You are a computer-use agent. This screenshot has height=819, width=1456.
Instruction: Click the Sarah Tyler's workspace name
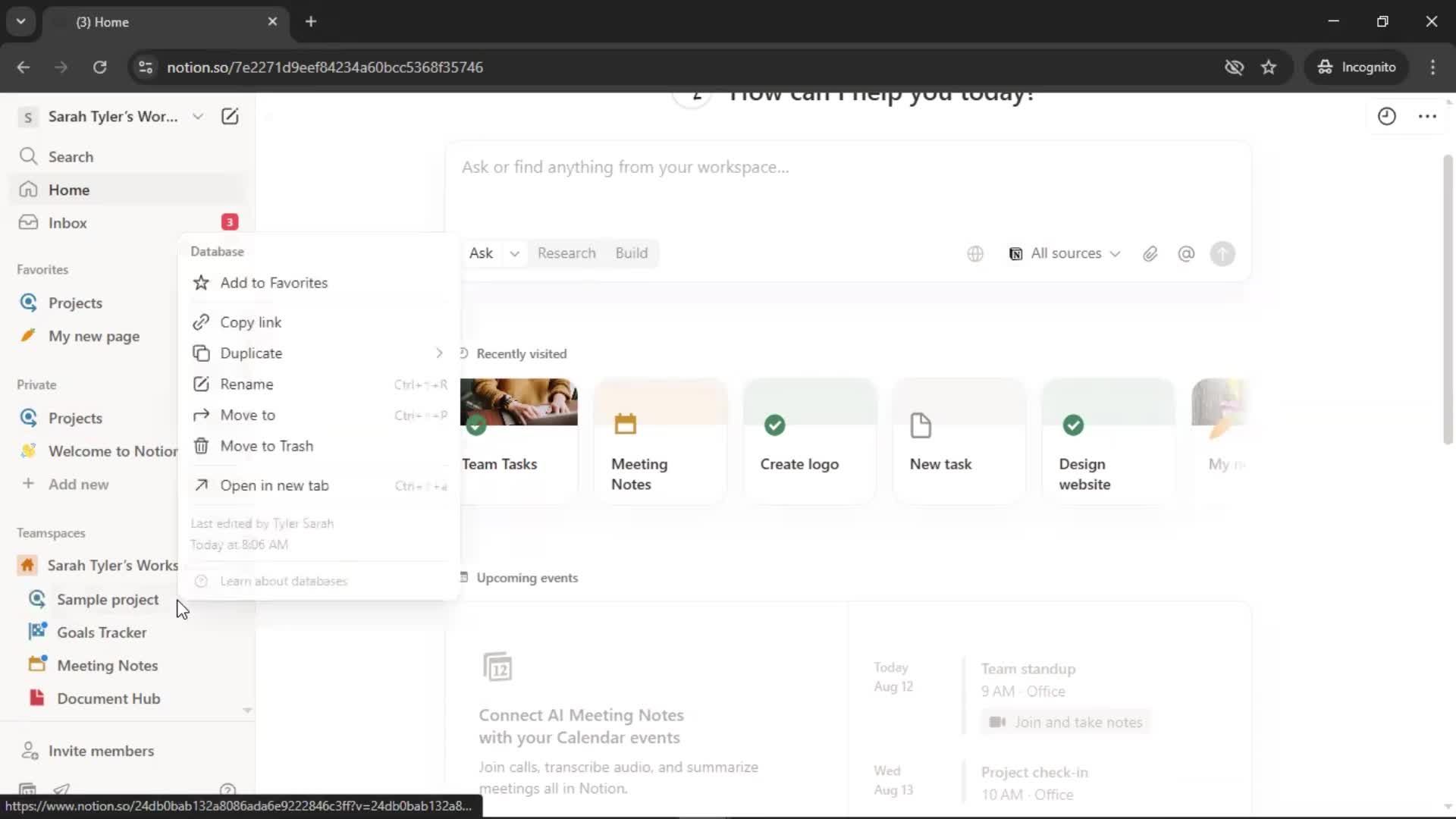pos(113,116)
